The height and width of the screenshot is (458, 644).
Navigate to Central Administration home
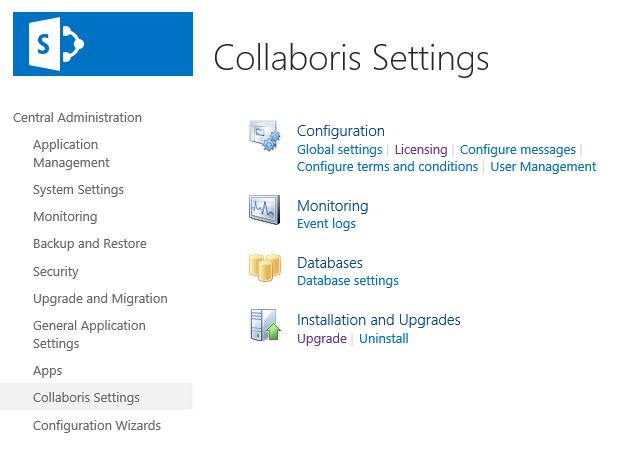pos(77,117)
